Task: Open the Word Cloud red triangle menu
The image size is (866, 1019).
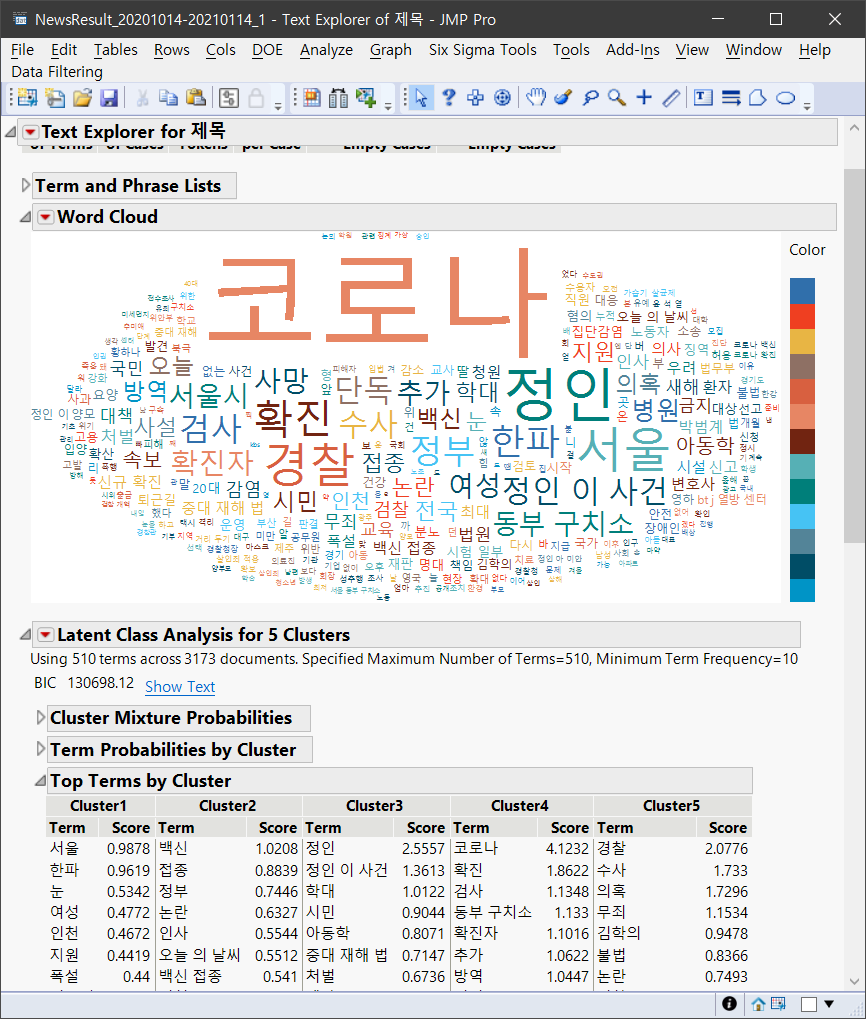Action: point(45,217)
